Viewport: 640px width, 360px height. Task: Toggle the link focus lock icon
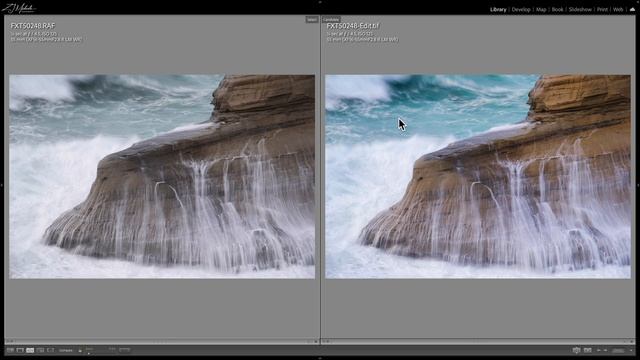[80, 350]
